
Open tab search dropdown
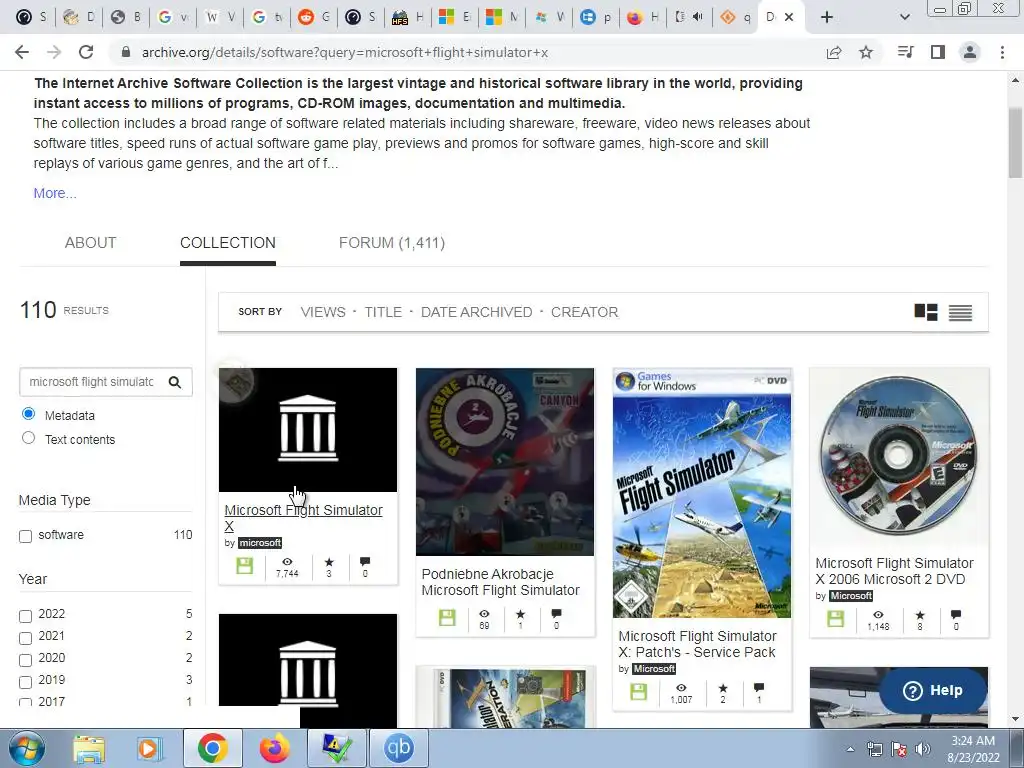904,17
